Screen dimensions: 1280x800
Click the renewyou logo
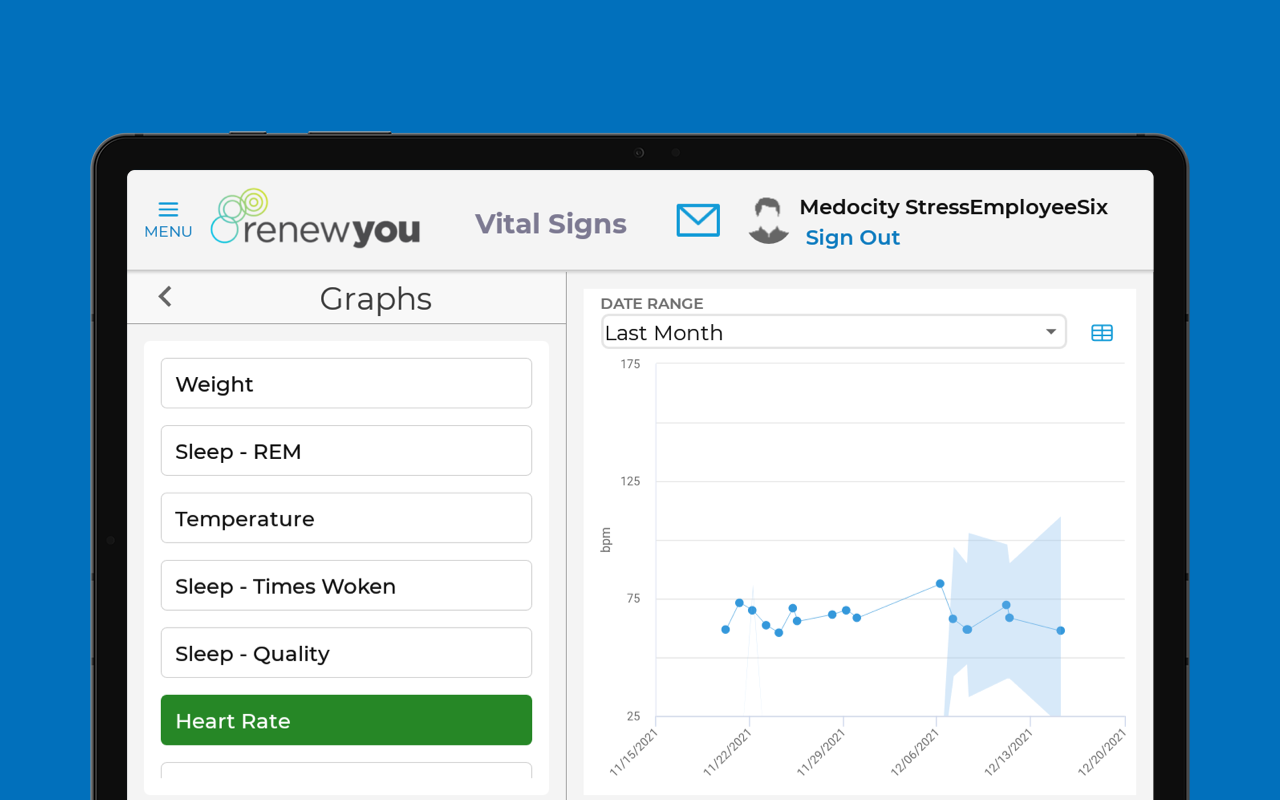(x=316, y=218)
